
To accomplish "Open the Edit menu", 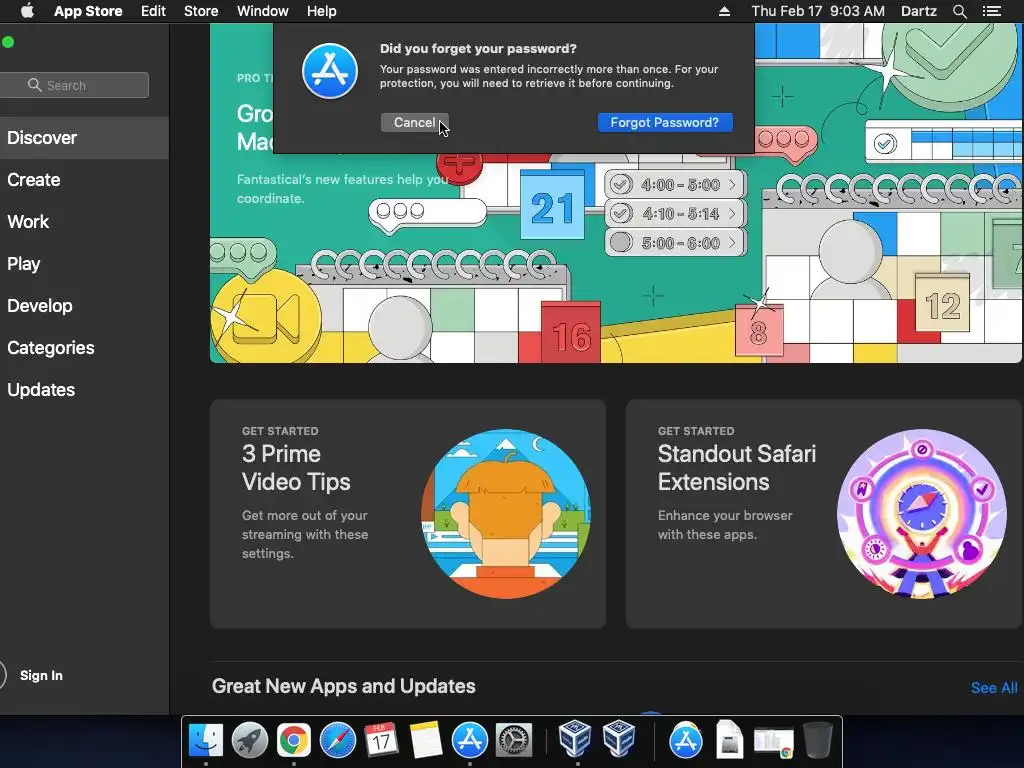I will (x=153, y=11).
